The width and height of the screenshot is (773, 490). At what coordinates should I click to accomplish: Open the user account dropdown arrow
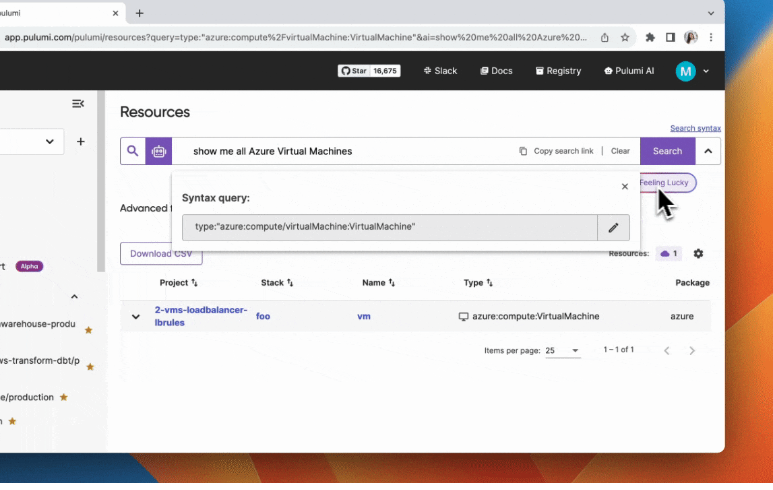click(x=706, y=71)
